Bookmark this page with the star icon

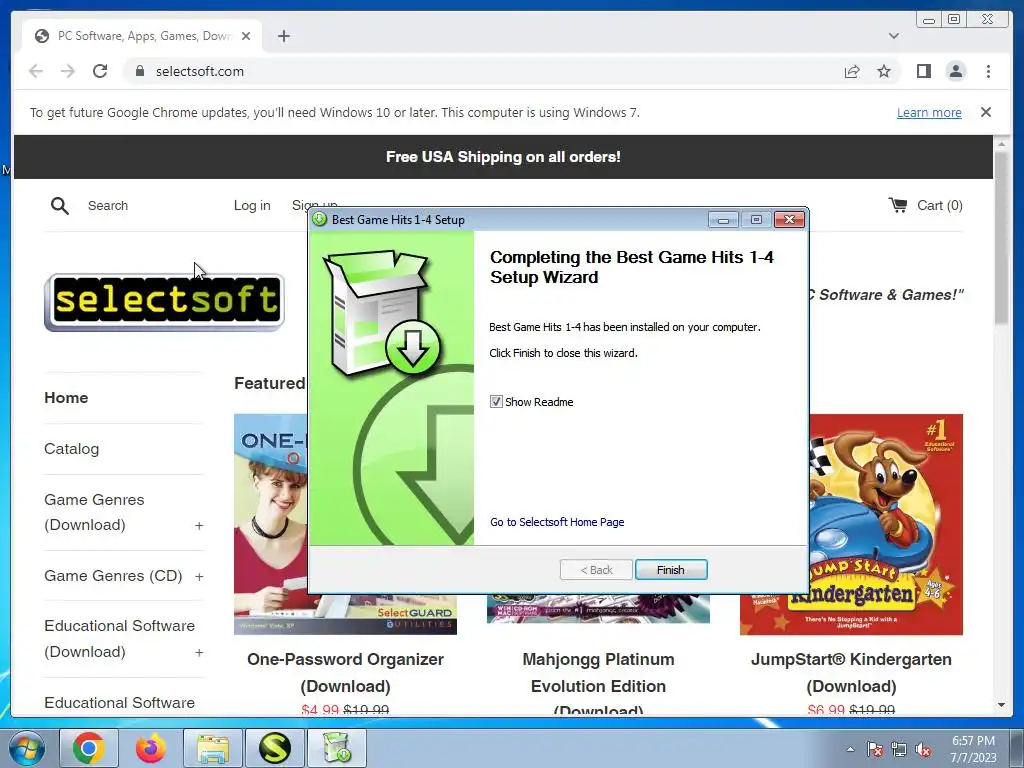tap(884, 71)
